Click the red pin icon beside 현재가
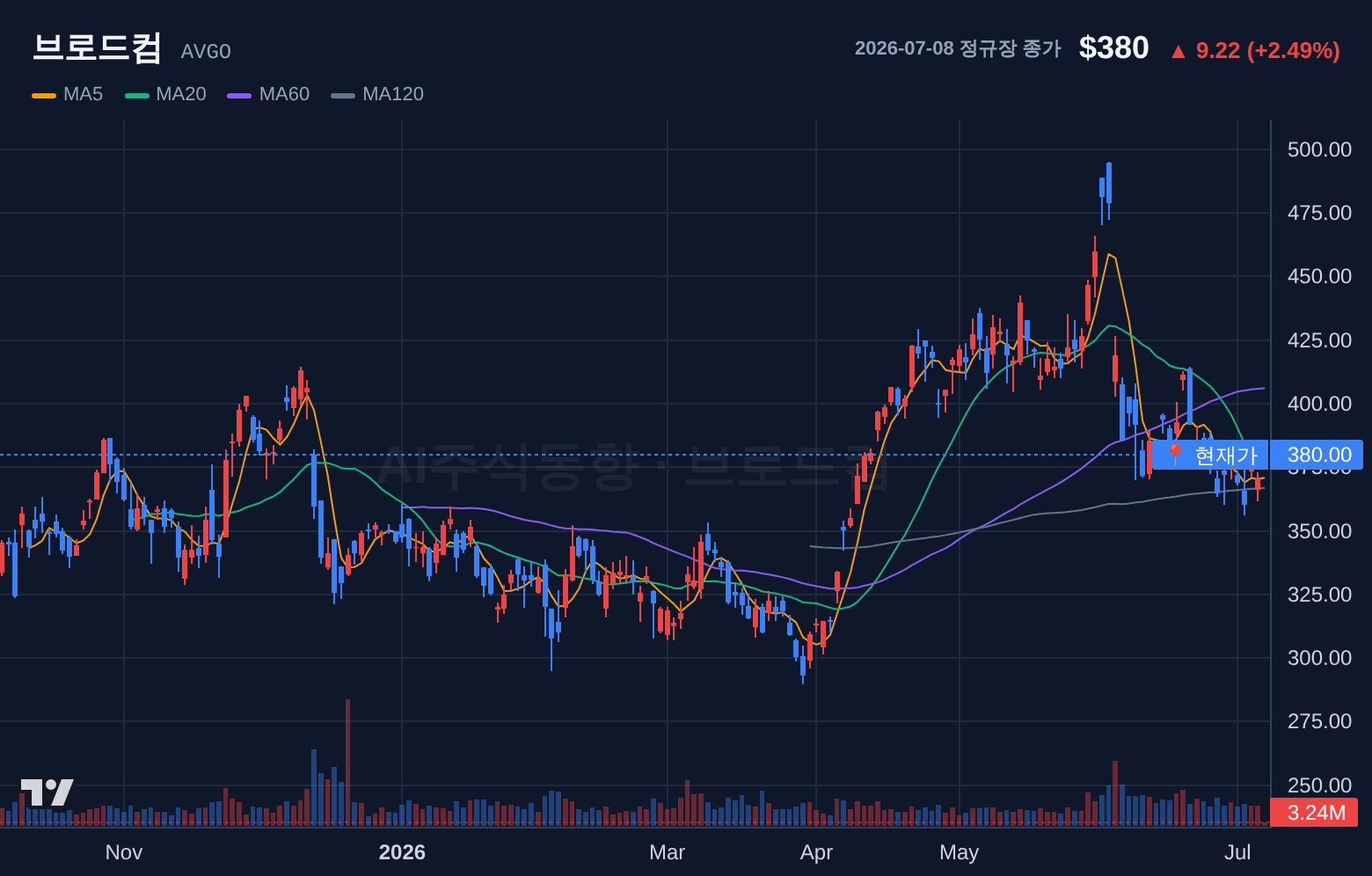 [x=1175, y=455]
